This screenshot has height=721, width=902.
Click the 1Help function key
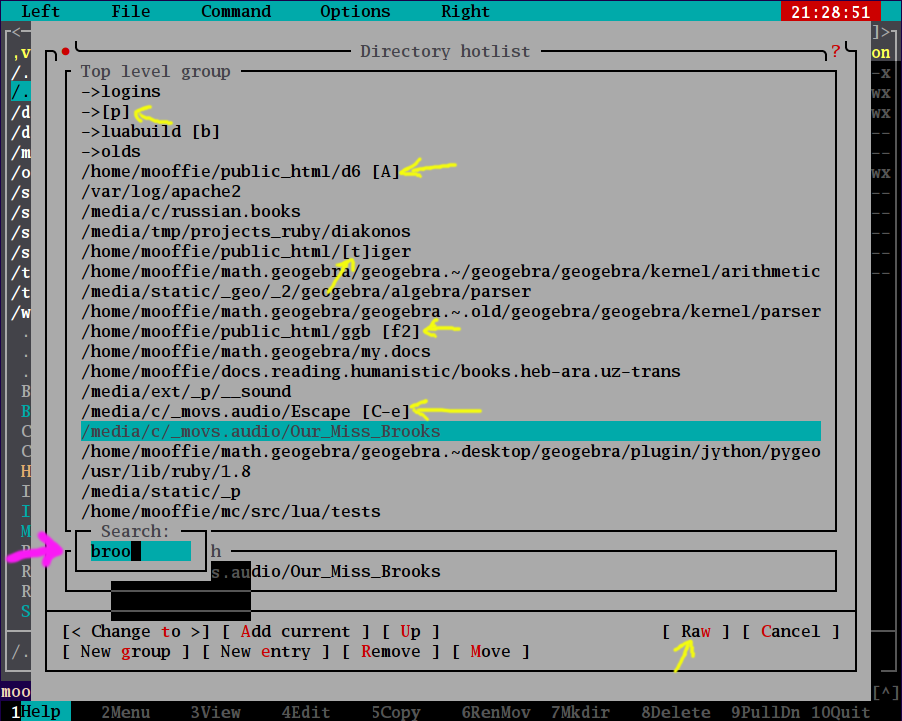click(x=41, y=712)
